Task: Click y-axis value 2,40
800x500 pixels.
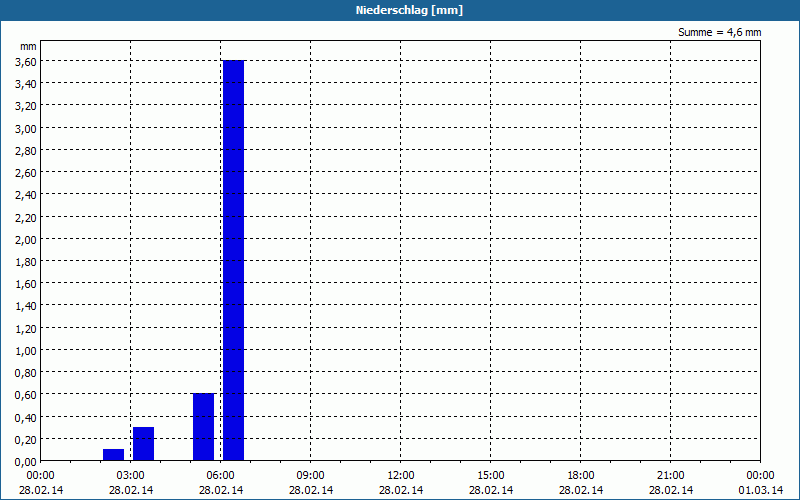Action: [x=26, y=194]
